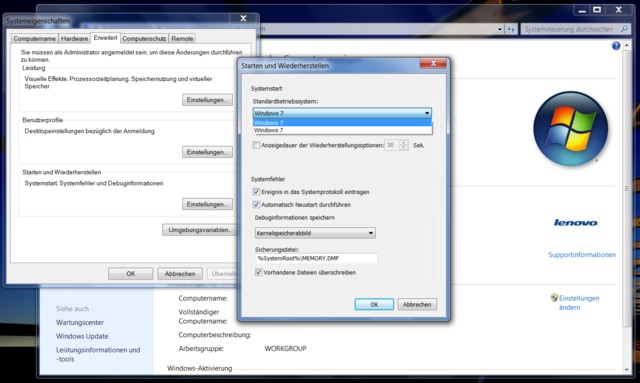
Task: Click the scroll down arrow in Control Panel window
Action: [627, 369]
